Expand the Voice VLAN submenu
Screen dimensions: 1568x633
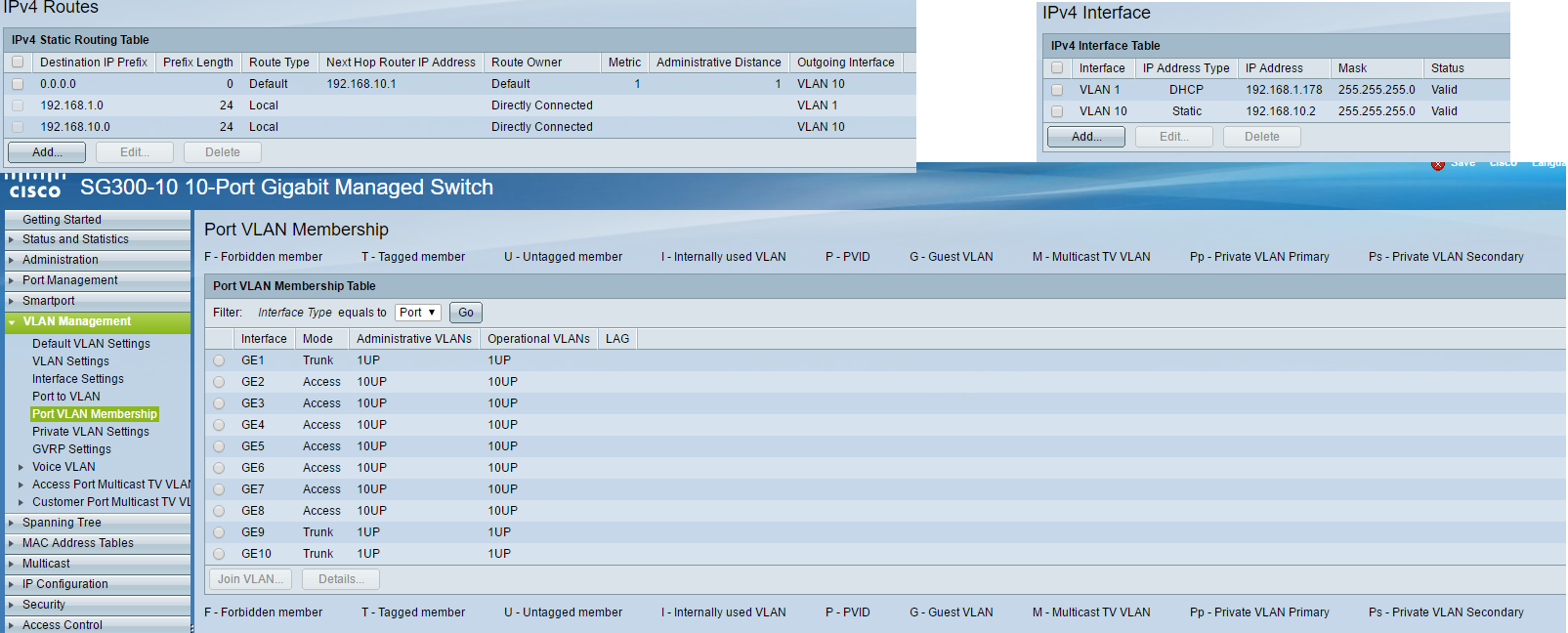pos(21,467)
